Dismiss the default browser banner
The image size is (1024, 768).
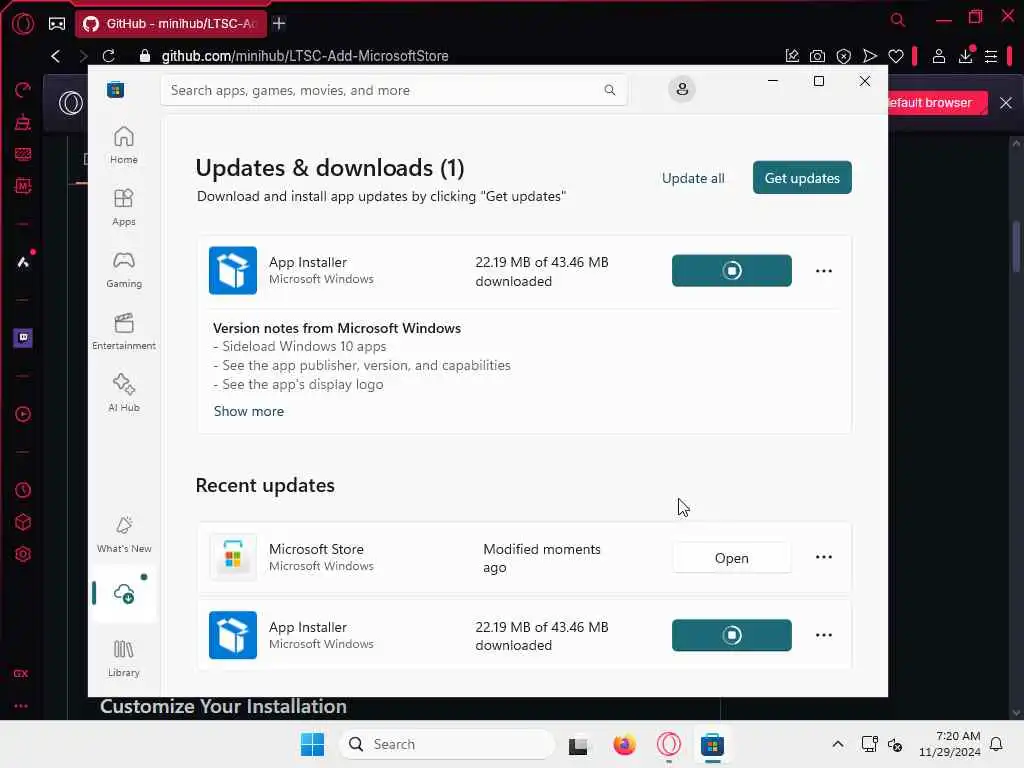point(1006,103)
